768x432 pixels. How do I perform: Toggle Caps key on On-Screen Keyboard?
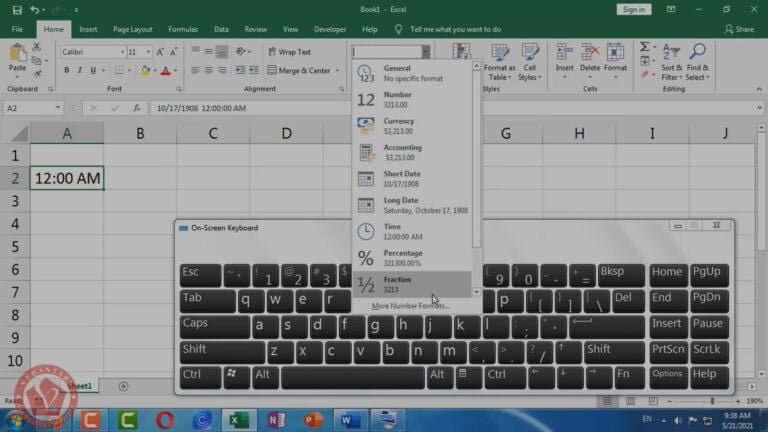click(x=215, y=327)
